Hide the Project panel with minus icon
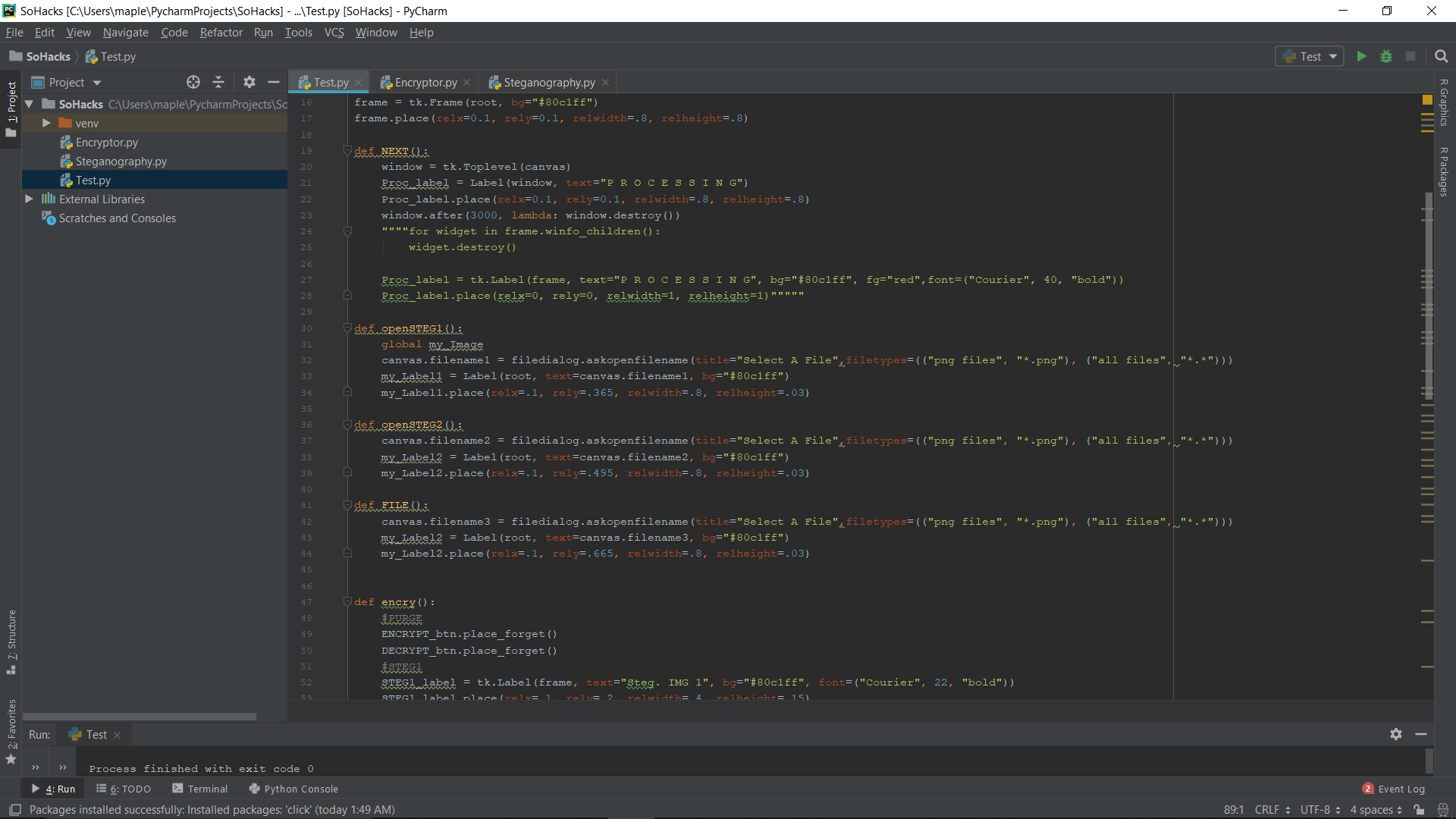This screenshot has width=1456, height=819. coord(274,82)
